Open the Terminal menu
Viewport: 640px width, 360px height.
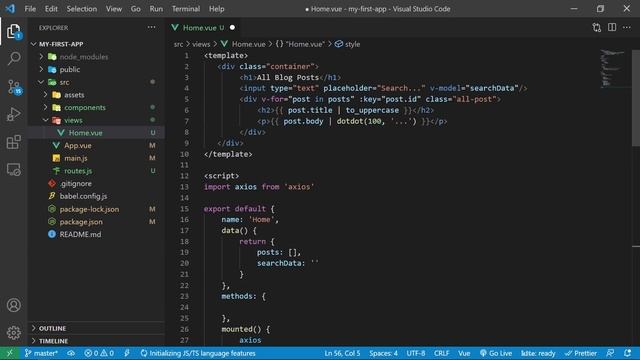pyautogui.click(x=186, y=9)
